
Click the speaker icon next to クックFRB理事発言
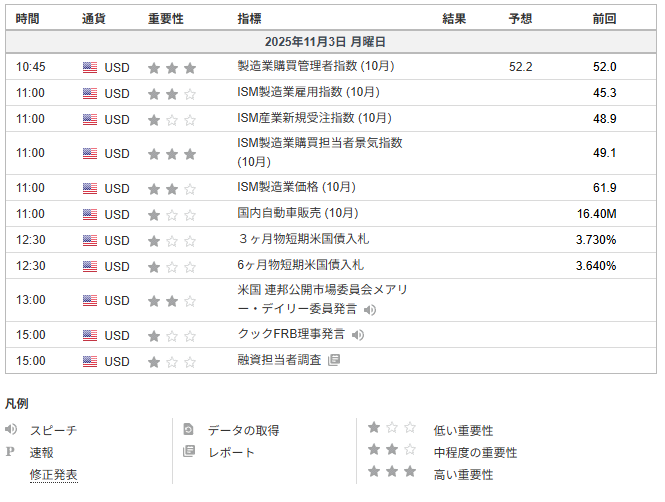(x=358, y=335)
